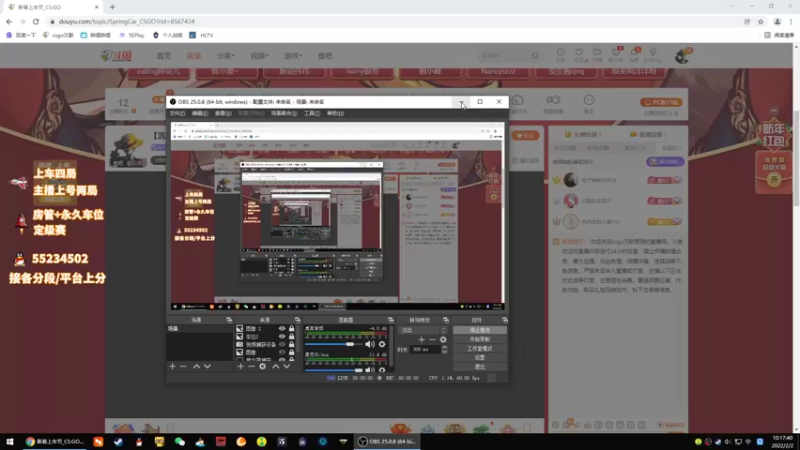Pop out the scene transitions dock

[446, 320]
